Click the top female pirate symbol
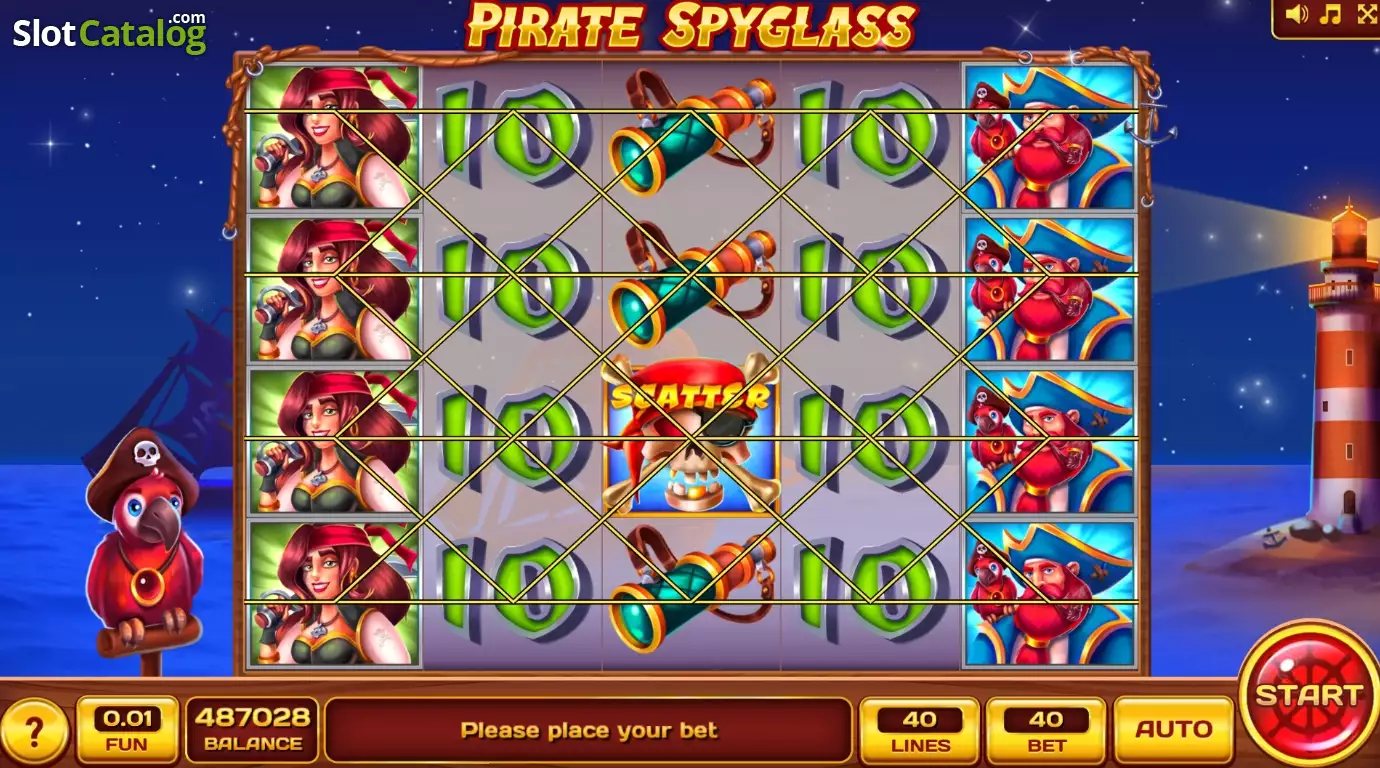This screenshot has width=1380, height=768. coord(334,137)
